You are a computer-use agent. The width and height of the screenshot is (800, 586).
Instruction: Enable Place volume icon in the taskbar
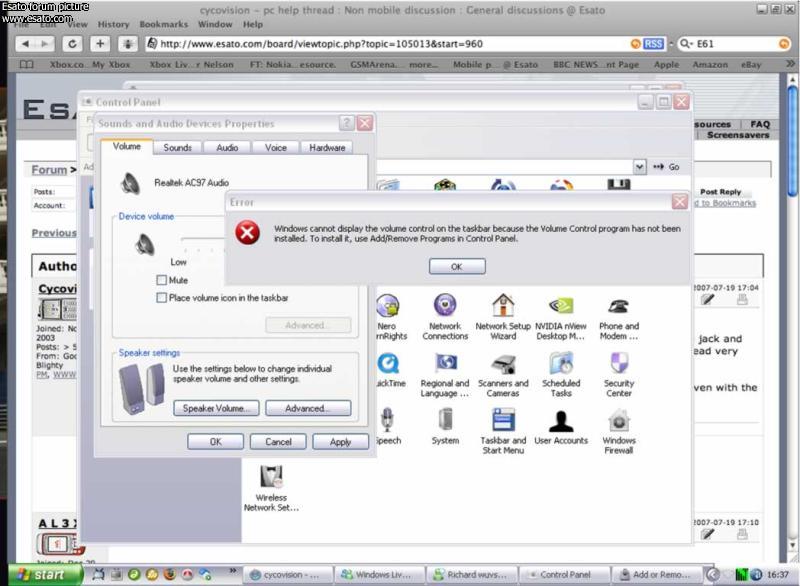pos(162,298)
